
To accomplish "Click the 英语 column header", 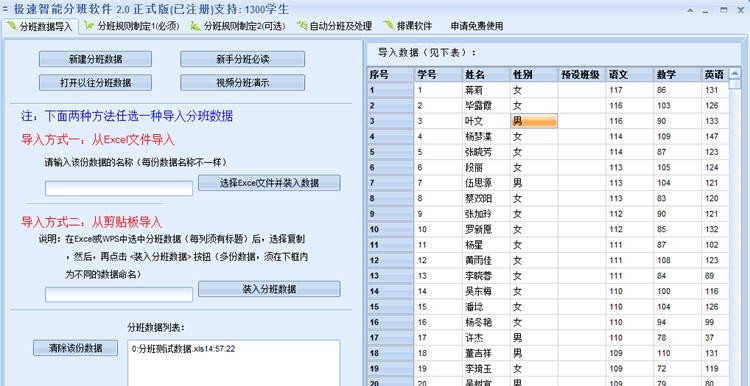I will pyautogui.click(x=715, y=75).
